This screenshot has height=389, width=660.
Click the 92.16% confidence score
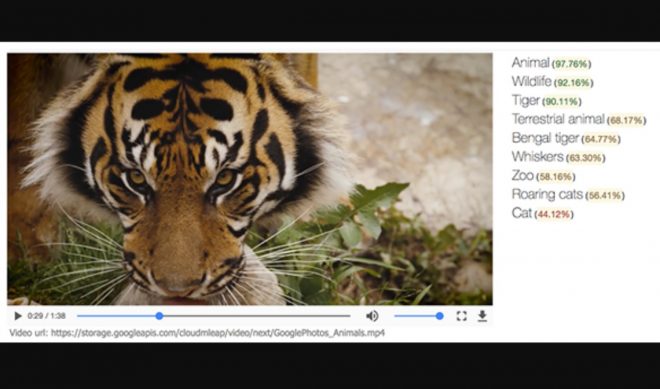click(573, 83)
